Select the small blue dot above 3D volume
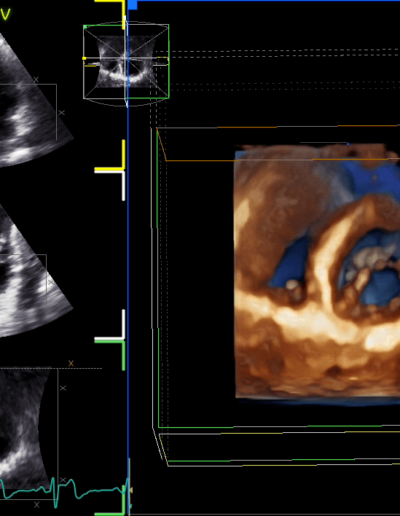This screenshot has height=516, width=400. tap(348, 144)
